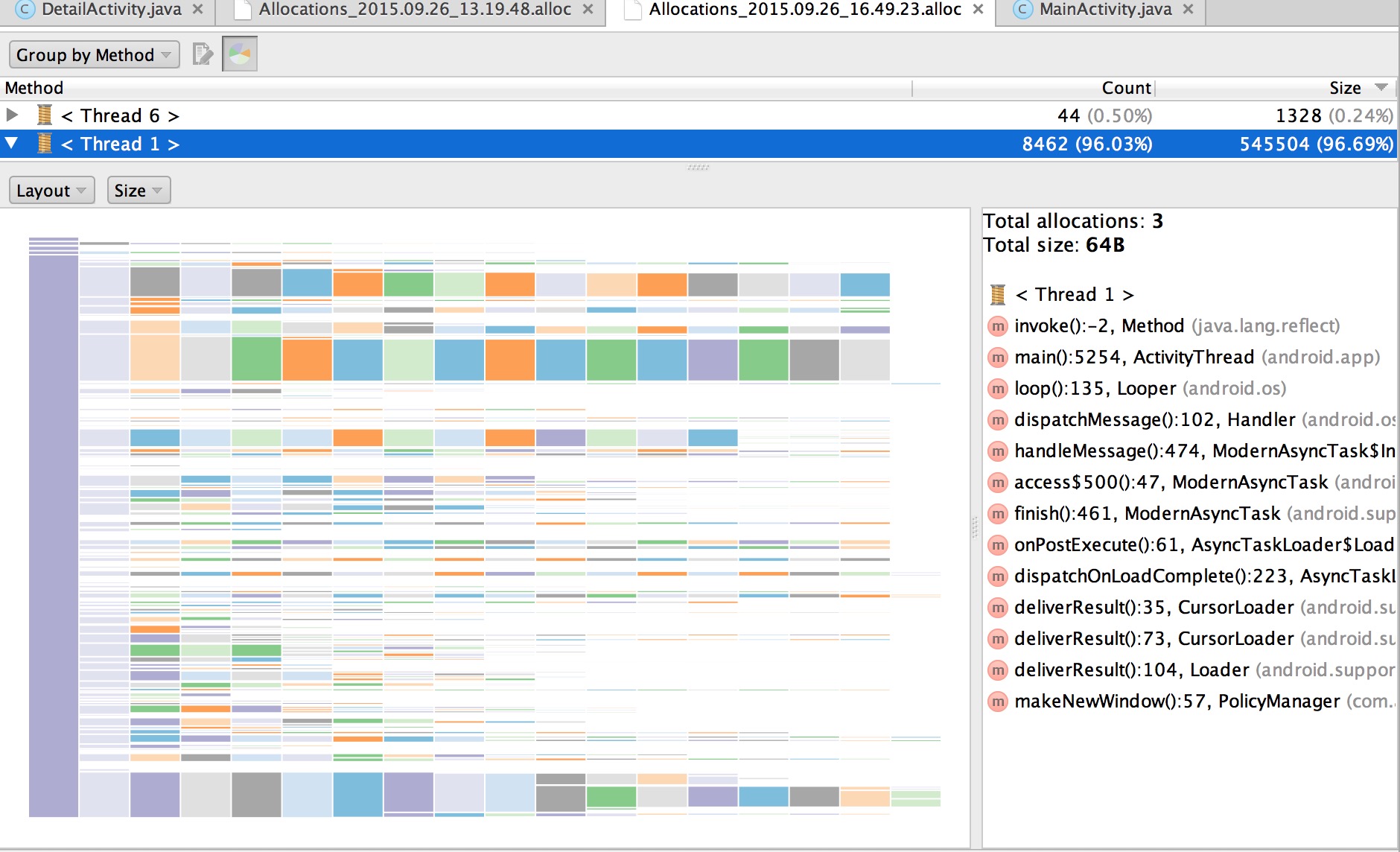
Task: Click the Thread 1 label in stack panel
Action: tap(1075, 295)
